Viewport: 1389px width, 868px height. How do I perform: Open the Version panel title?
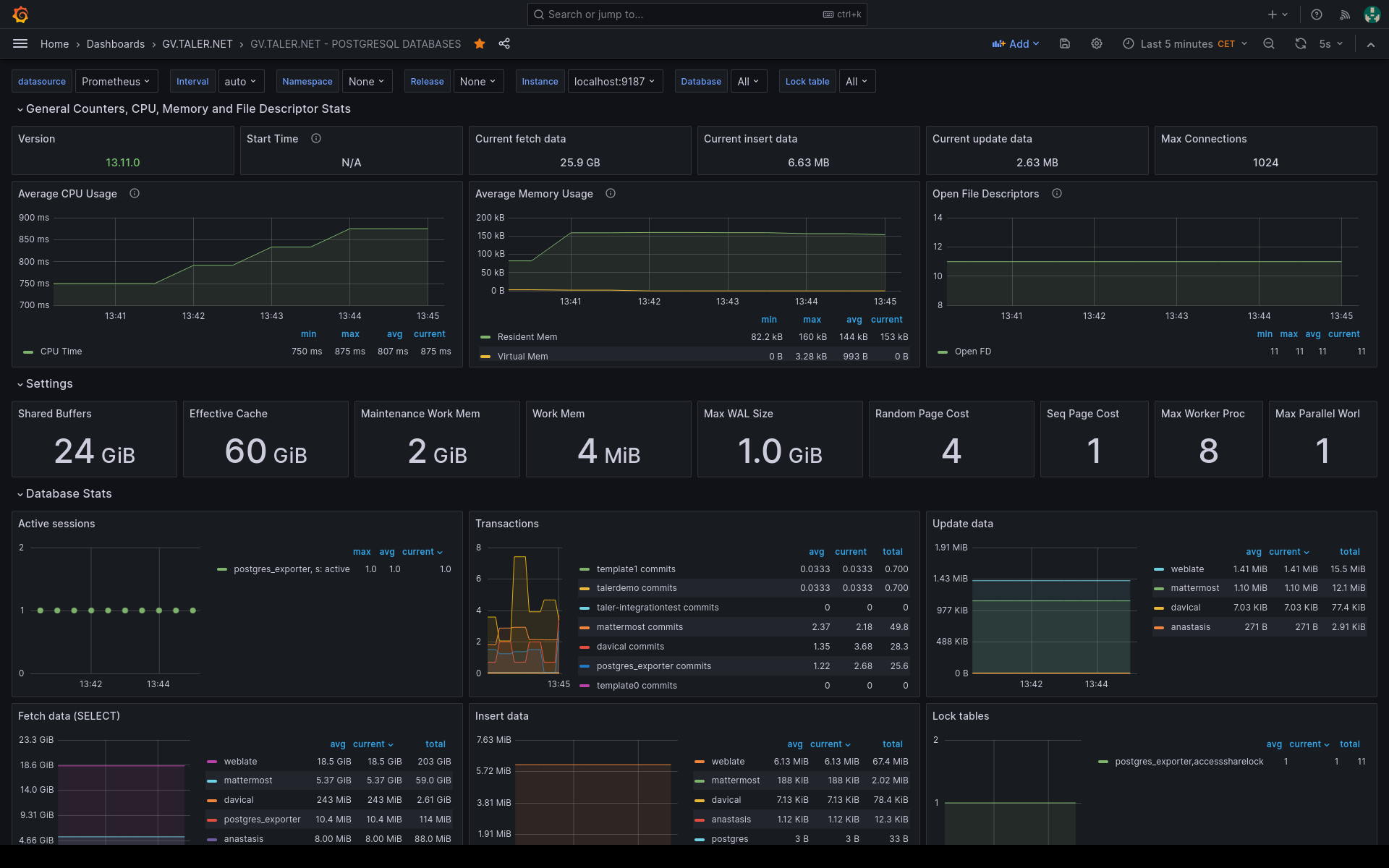pos(36,139)
